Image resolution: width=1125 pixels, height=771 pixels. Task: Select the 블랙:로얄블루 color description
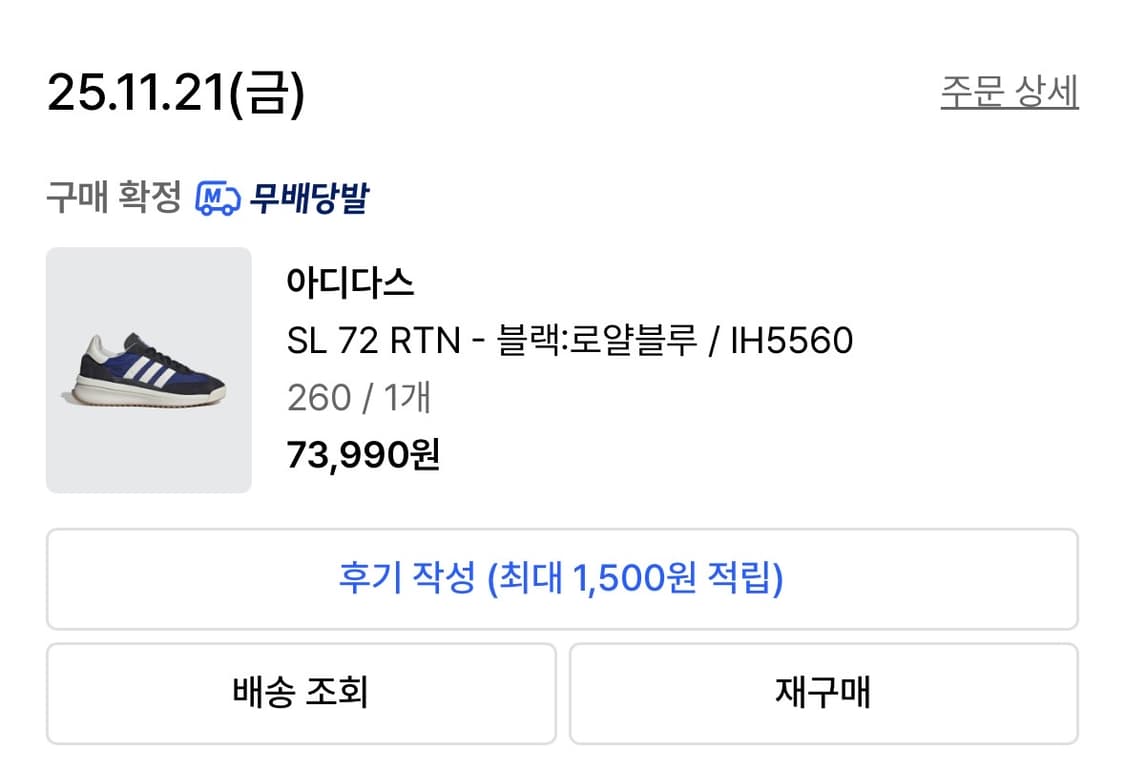[x=595, y=341]
